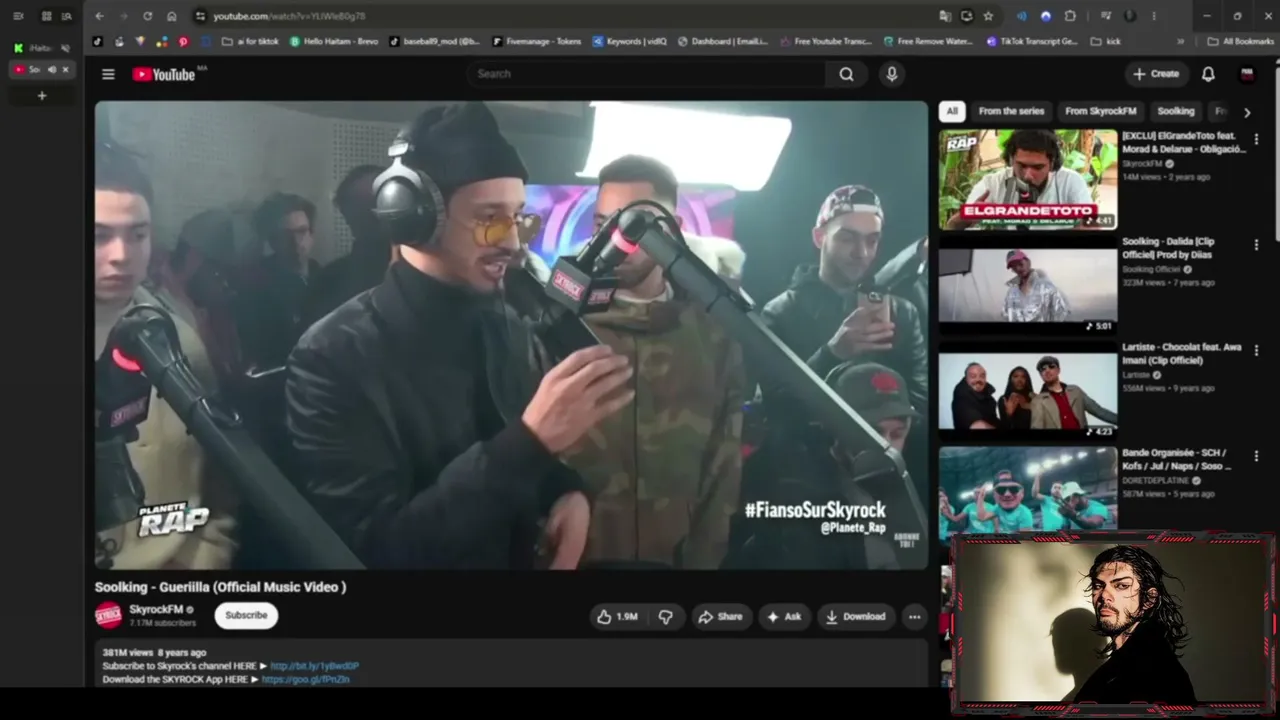The width and height of the screenshot is (1280, 720).
Task: Open the browser extensions puzzle menu
Action: pos(1070,16)
